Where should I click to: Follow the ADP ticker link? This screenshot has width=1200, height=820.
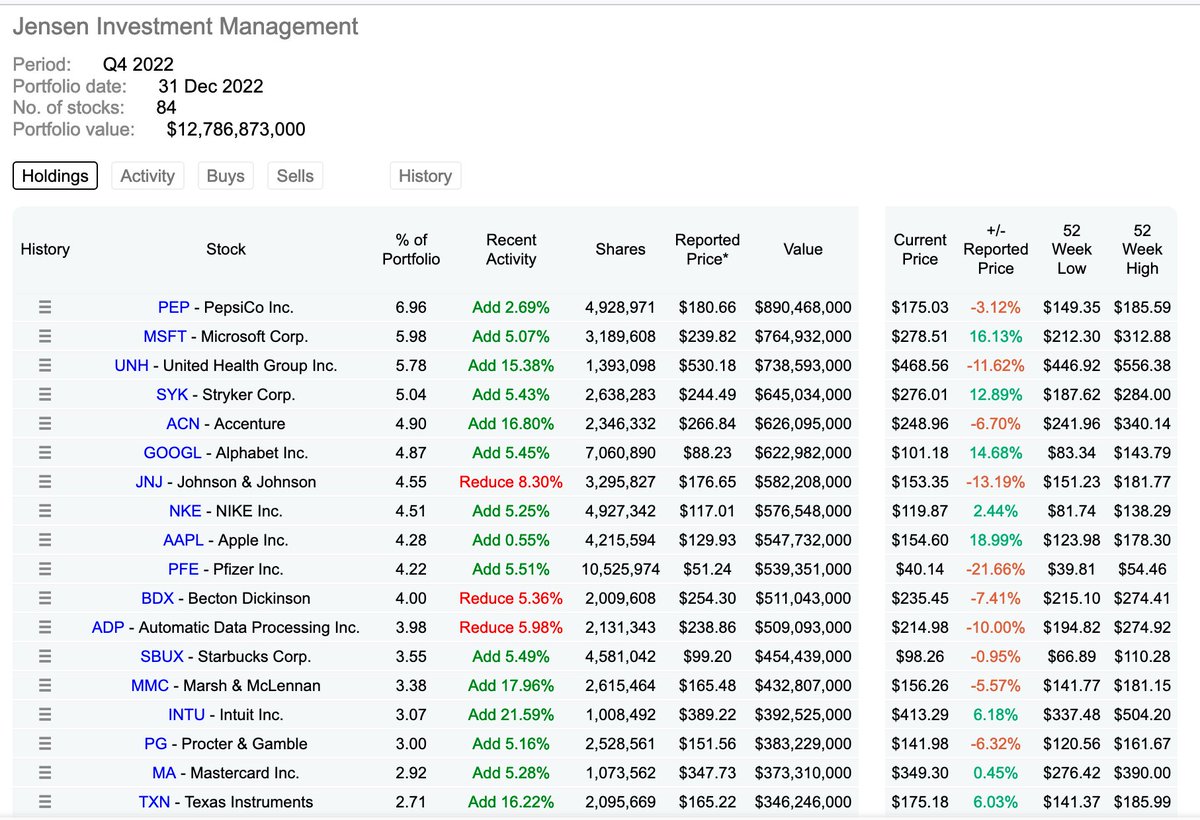pos(108,627)
